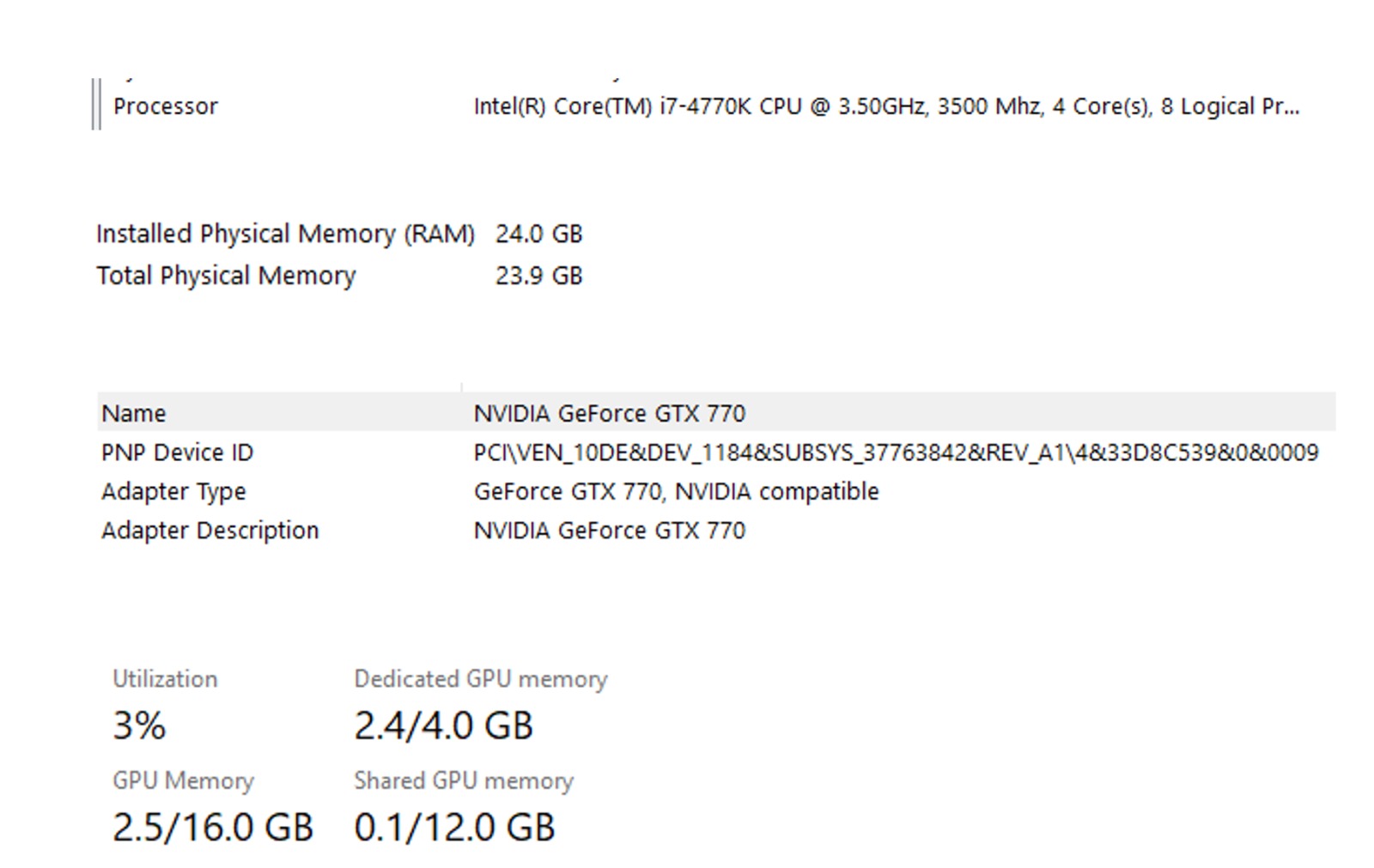Select the 2.4/4.0 GB dedicated memory reading
Image resolution: width=1374 pixels, height=868 pixels.
[x=443, y=725]
